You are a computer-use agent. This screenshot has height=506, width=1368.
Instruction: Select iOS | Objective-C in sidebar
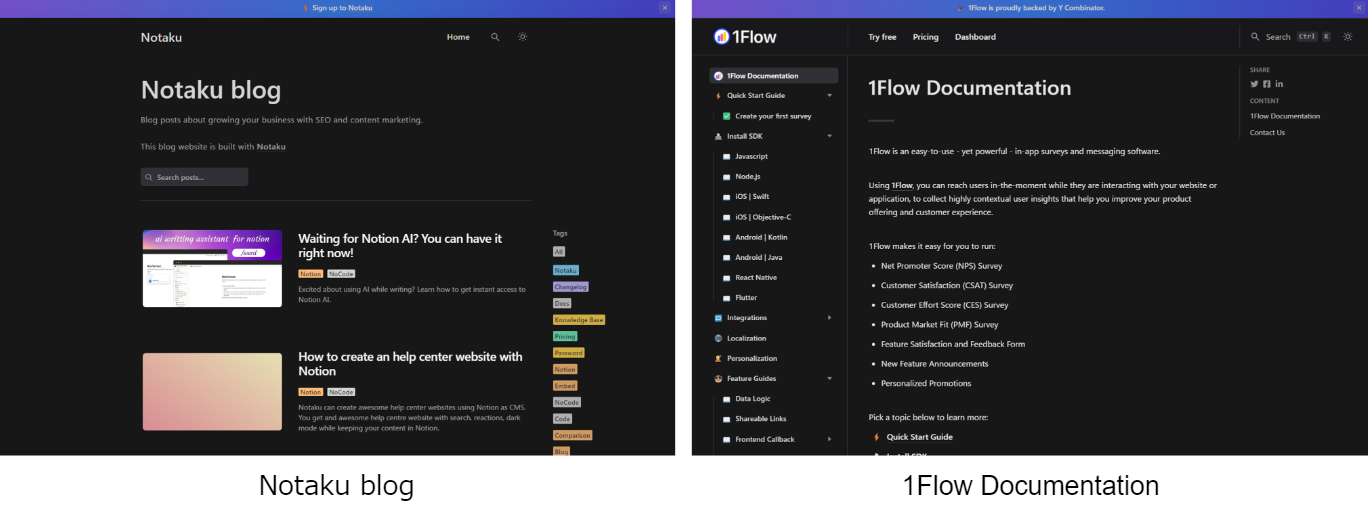[763, 217]
